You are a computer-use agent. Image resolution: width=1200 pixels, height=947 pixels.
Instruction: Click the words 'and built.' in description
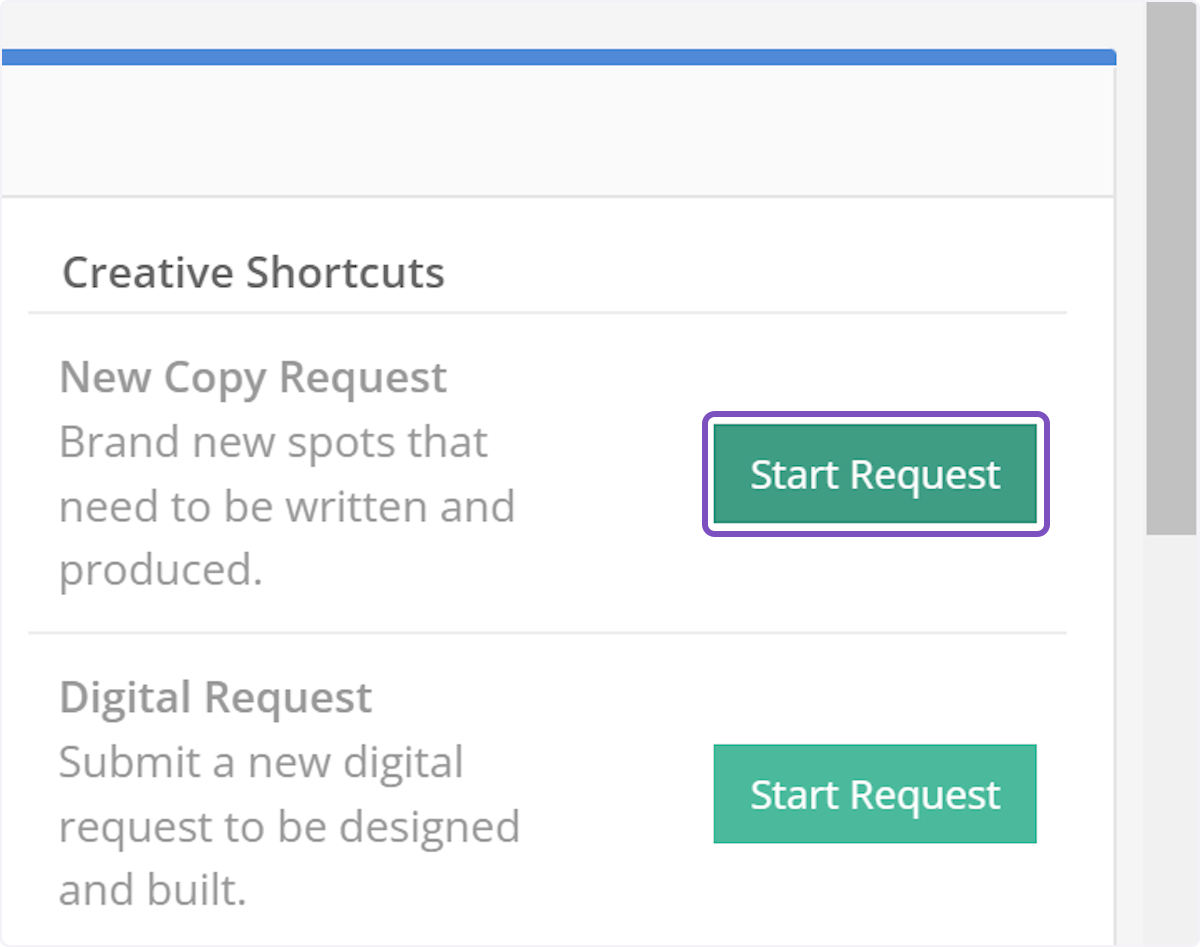tap(152, 890)
